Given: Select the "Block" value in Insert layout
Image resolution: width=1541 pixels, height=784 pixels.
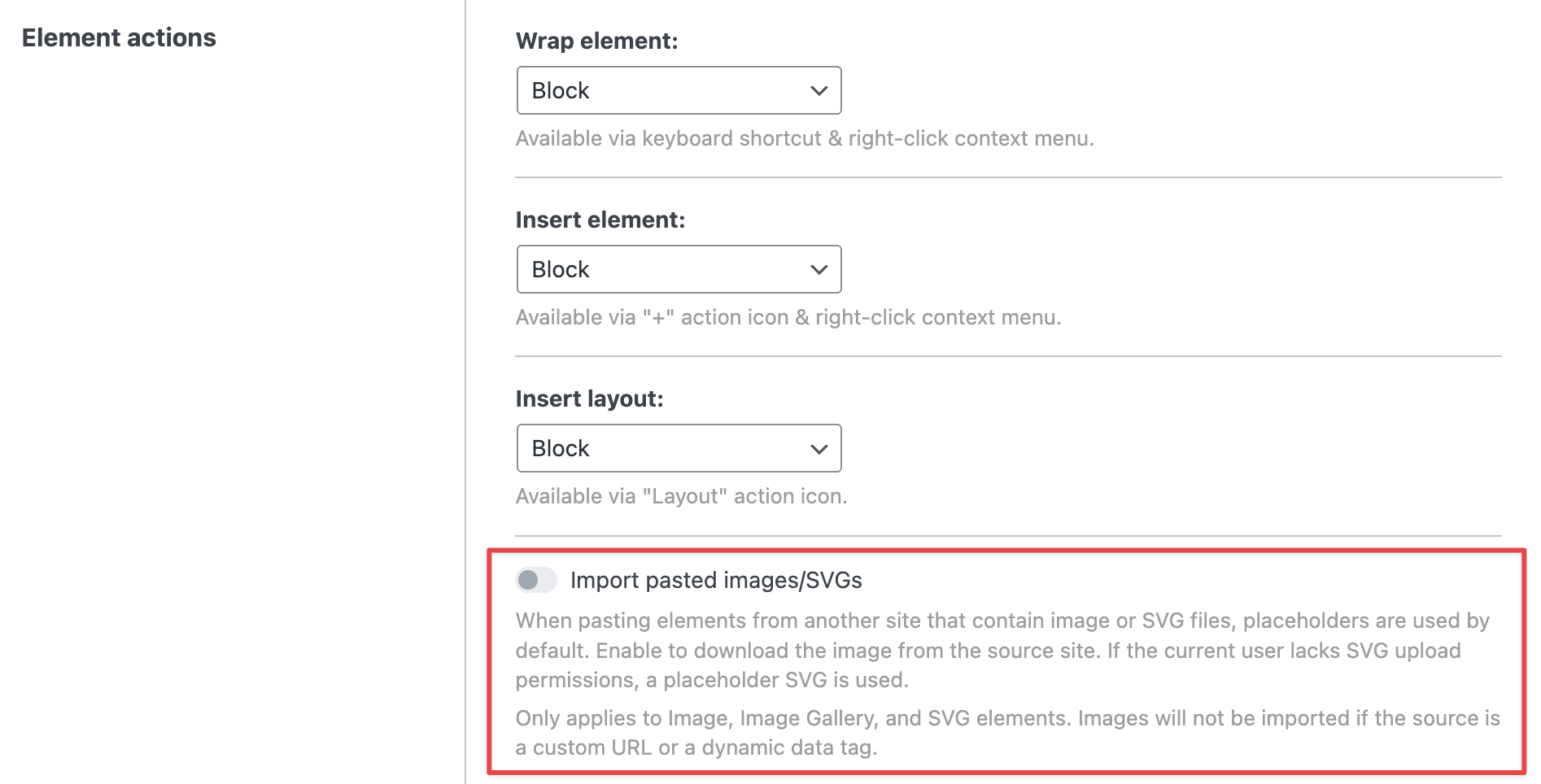Looking at the screenshot, I should click(x=561, y=449).
